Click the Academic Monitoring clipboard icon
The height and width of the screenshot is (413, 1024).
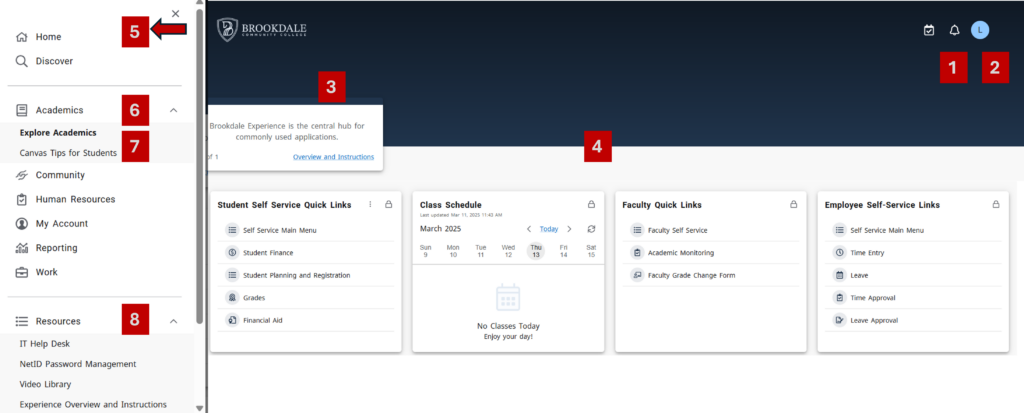pyautogui.click(x=637, y=252)
